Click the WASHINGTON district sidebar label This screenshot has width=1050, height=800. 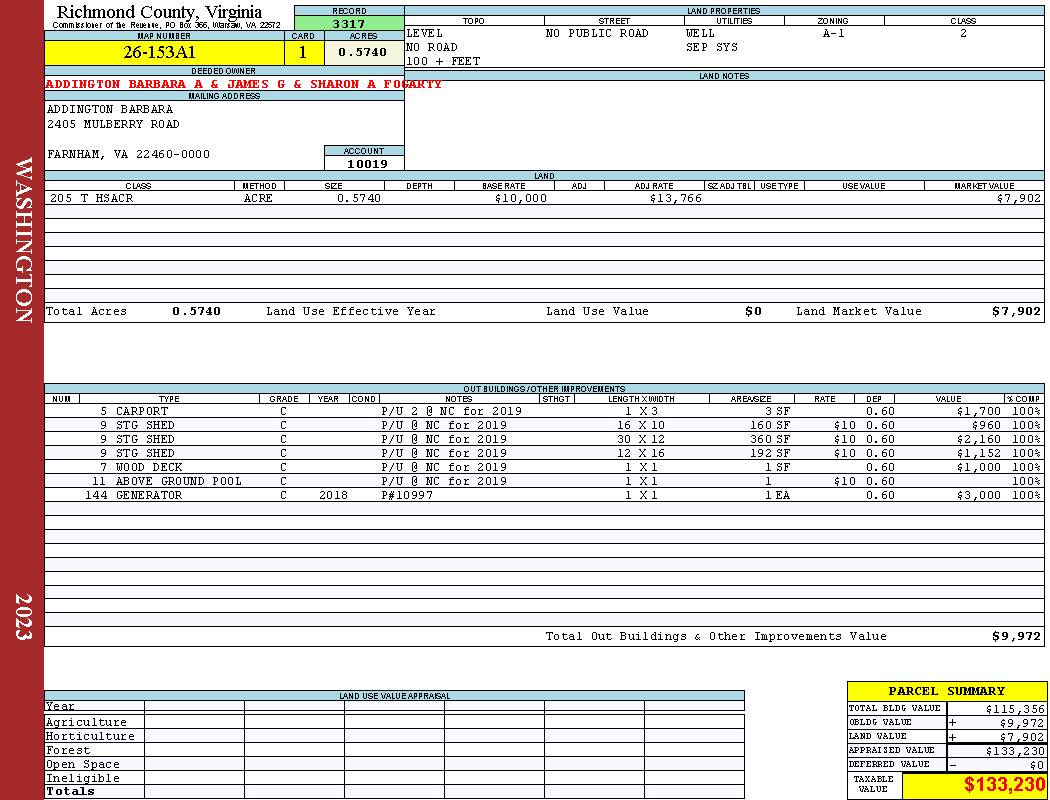(x=23, y=240)
